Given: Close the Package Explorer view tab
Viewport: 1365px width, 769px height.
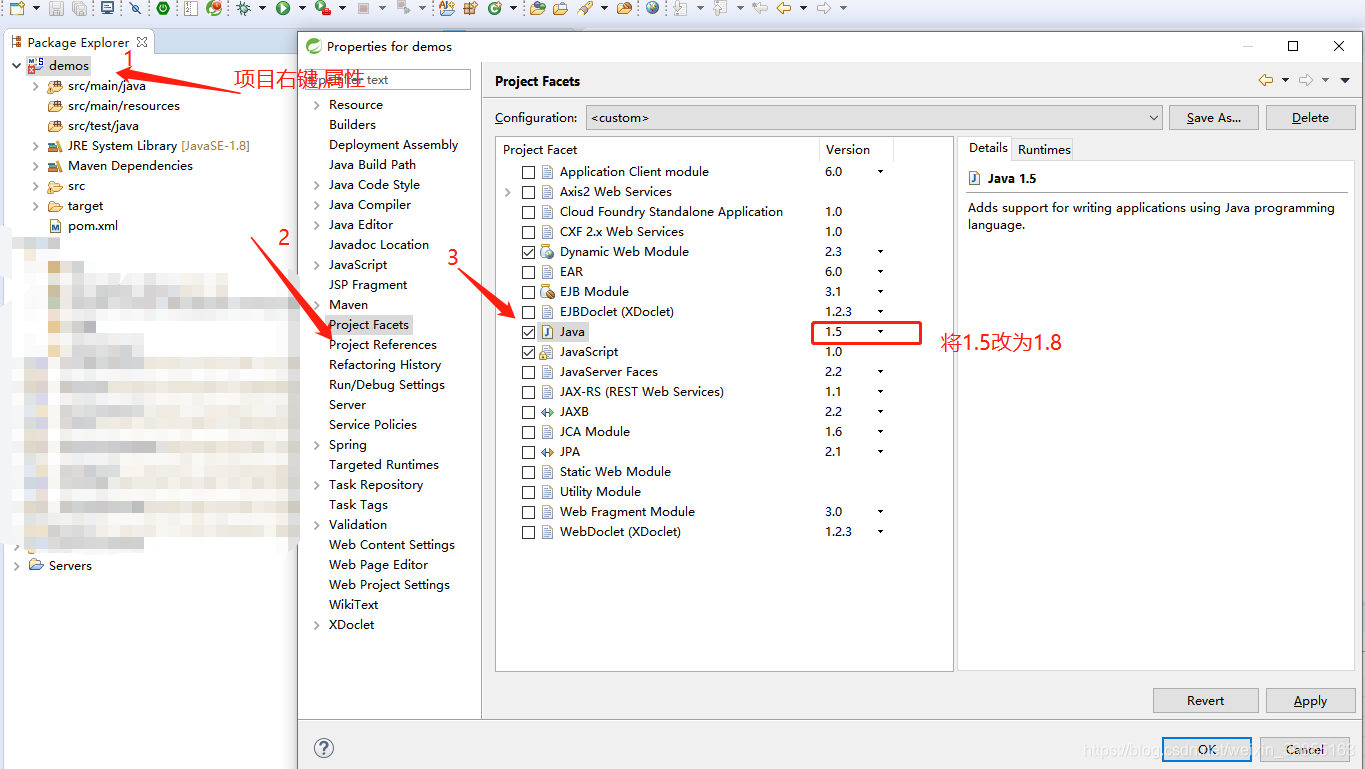Looking at the screenshot, I should coord(142,42).
